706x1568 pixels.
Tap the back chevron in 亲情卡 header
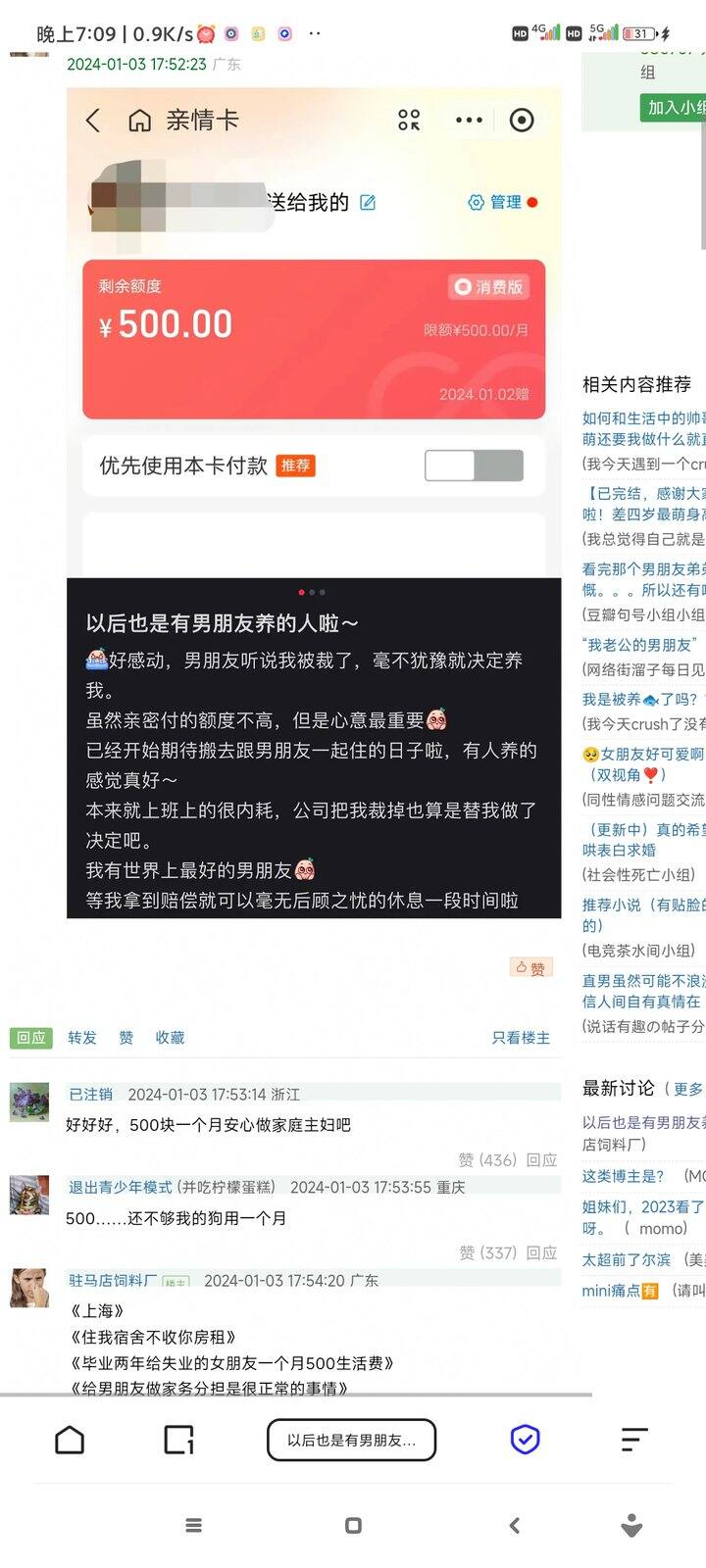[x=93, y=120]
